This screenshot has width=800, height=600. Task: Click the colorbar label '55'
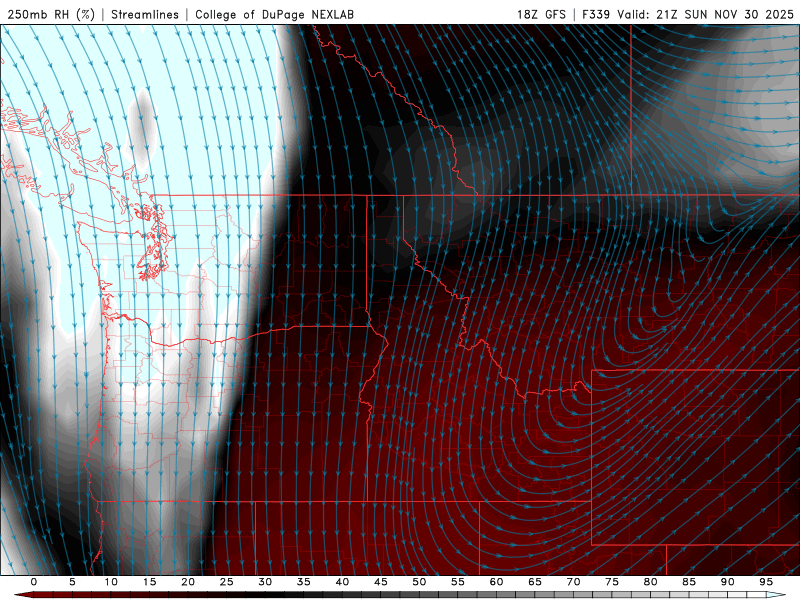(458, 582)
